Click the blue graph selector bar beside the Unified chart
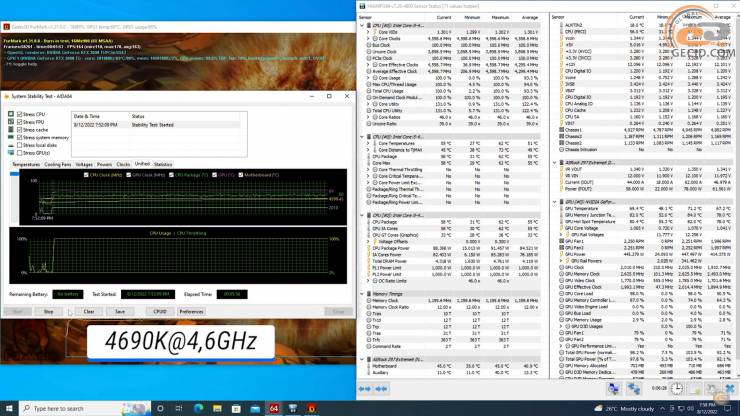The height and width of the screenshot is (416, 740). 14,174
